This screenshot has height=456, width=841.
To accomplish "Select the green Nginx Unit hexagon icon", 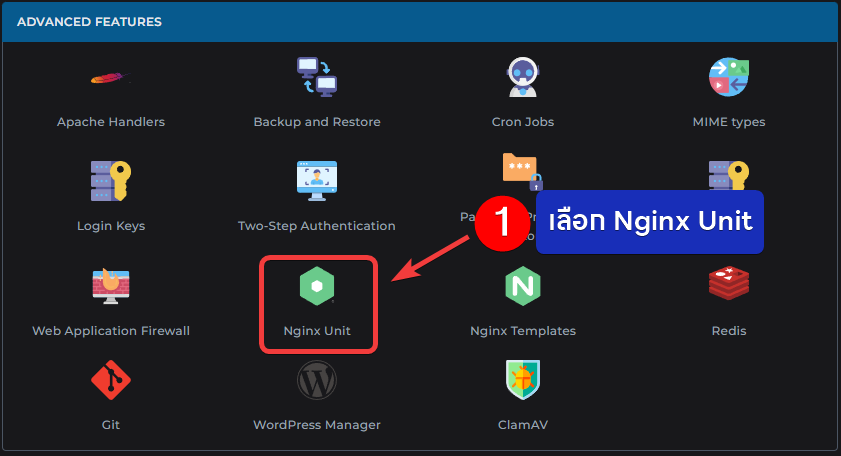I will (317, 285).
